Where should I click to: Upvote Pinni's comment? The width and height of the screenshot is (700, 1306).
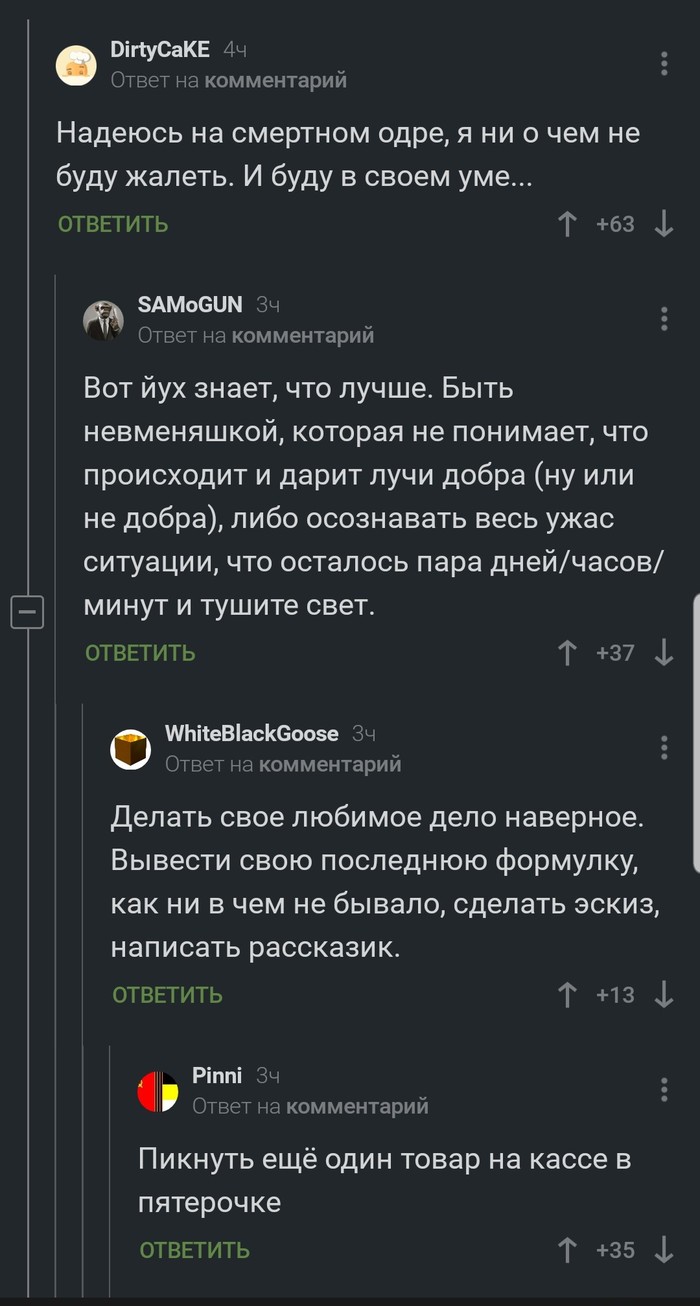[568, 1249]
